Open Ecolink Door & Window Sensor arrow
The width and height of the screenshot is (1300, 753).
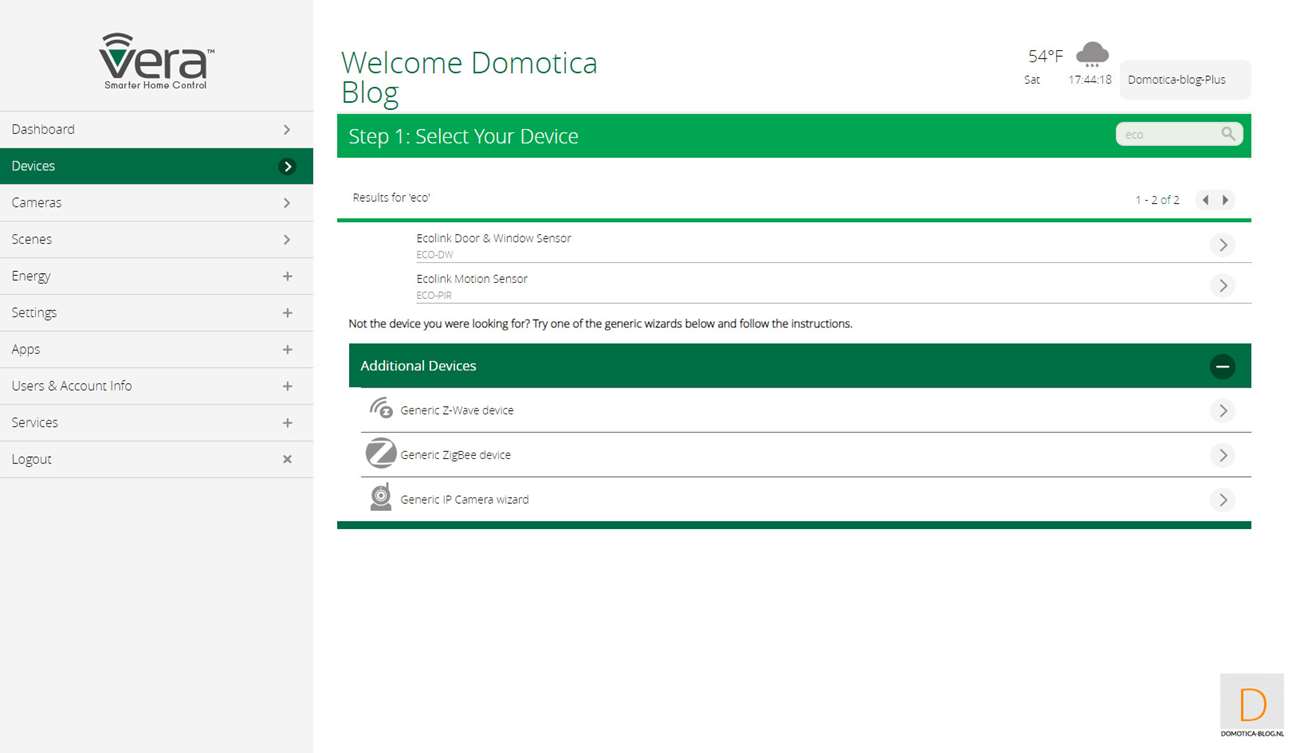[x=1222, y=245]
